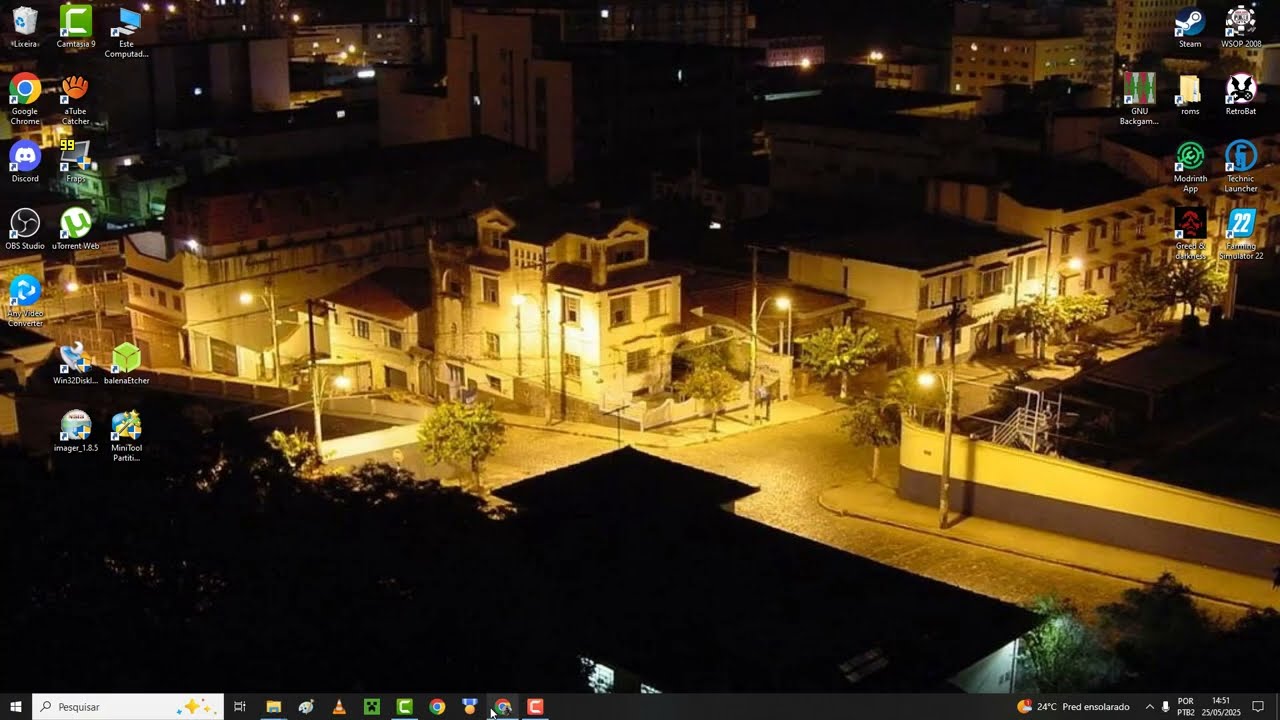Click the medal icon in the taskbar
This screenshot has width=1280, height=720.
pyautogui.click(x=470, y=707)
